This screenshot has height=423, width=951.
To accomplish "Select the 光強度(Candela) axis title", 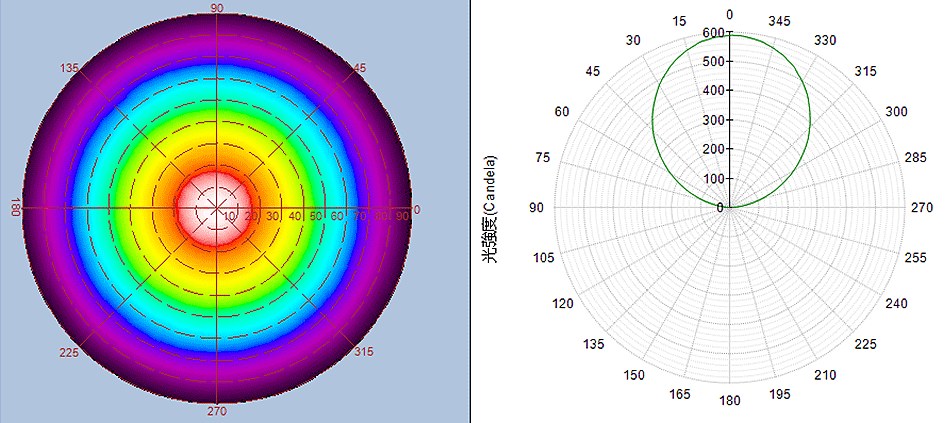I will point(490,209).
